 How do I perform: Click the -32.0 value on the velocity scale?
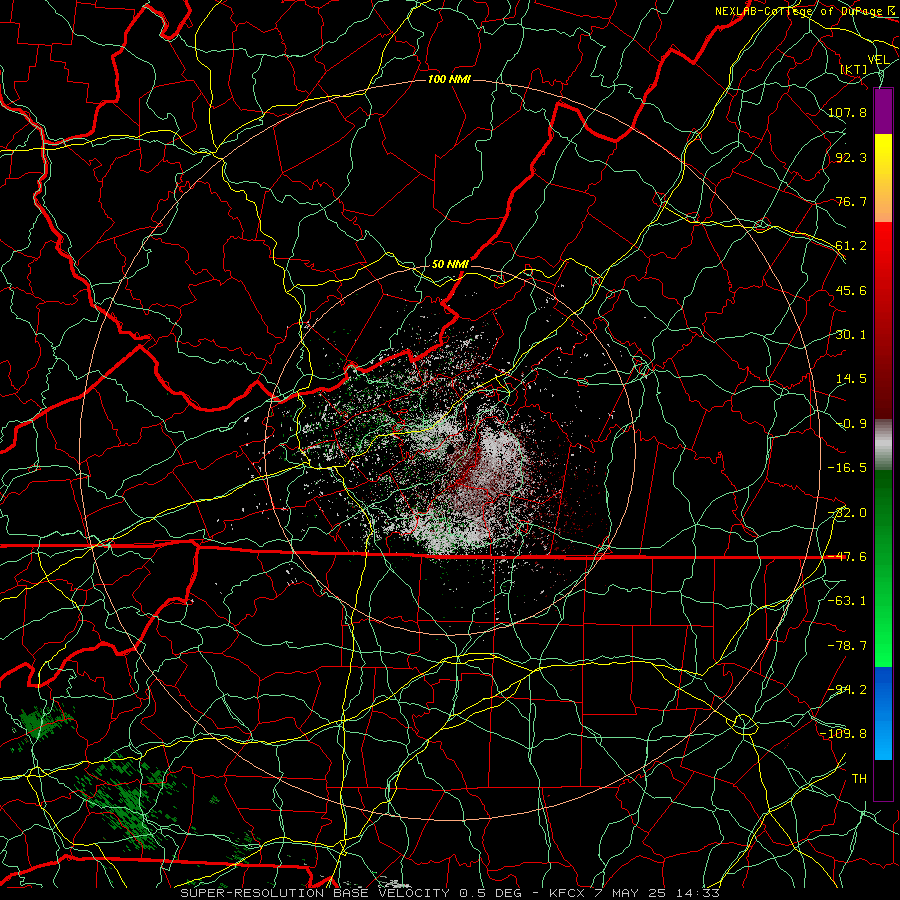(x=847, y=513)
